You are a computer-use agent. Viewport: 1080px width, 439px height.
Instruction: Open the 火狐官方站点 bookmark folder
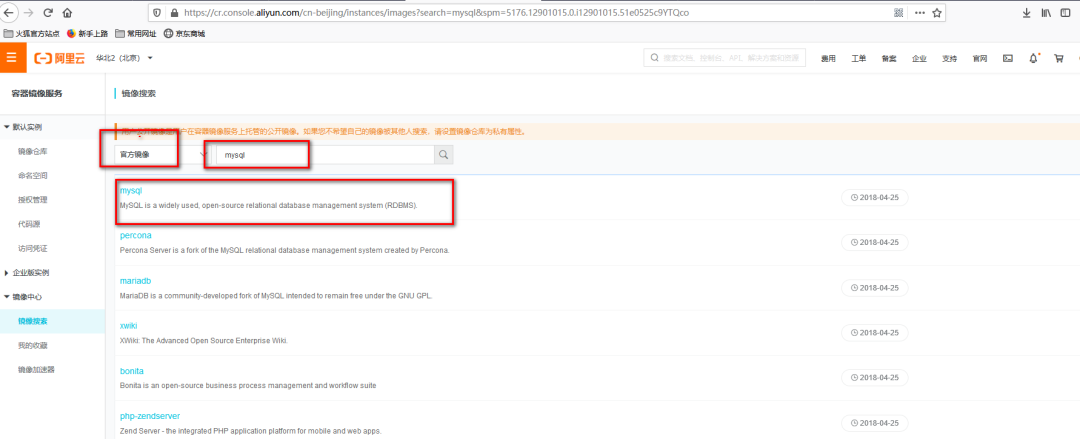coord(32,33)
